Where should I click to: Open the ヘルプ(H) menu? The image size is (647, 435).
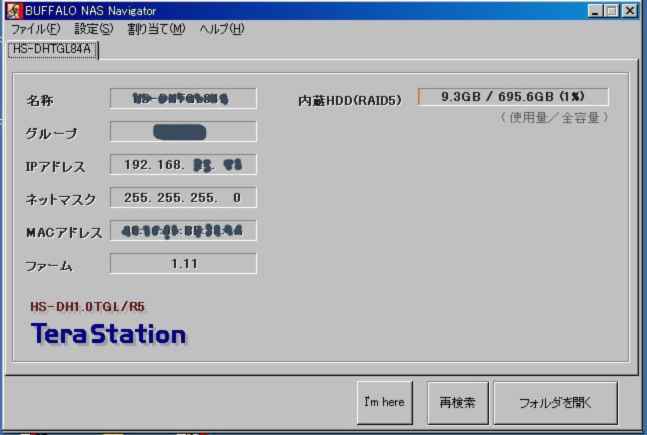pos(222,29)
